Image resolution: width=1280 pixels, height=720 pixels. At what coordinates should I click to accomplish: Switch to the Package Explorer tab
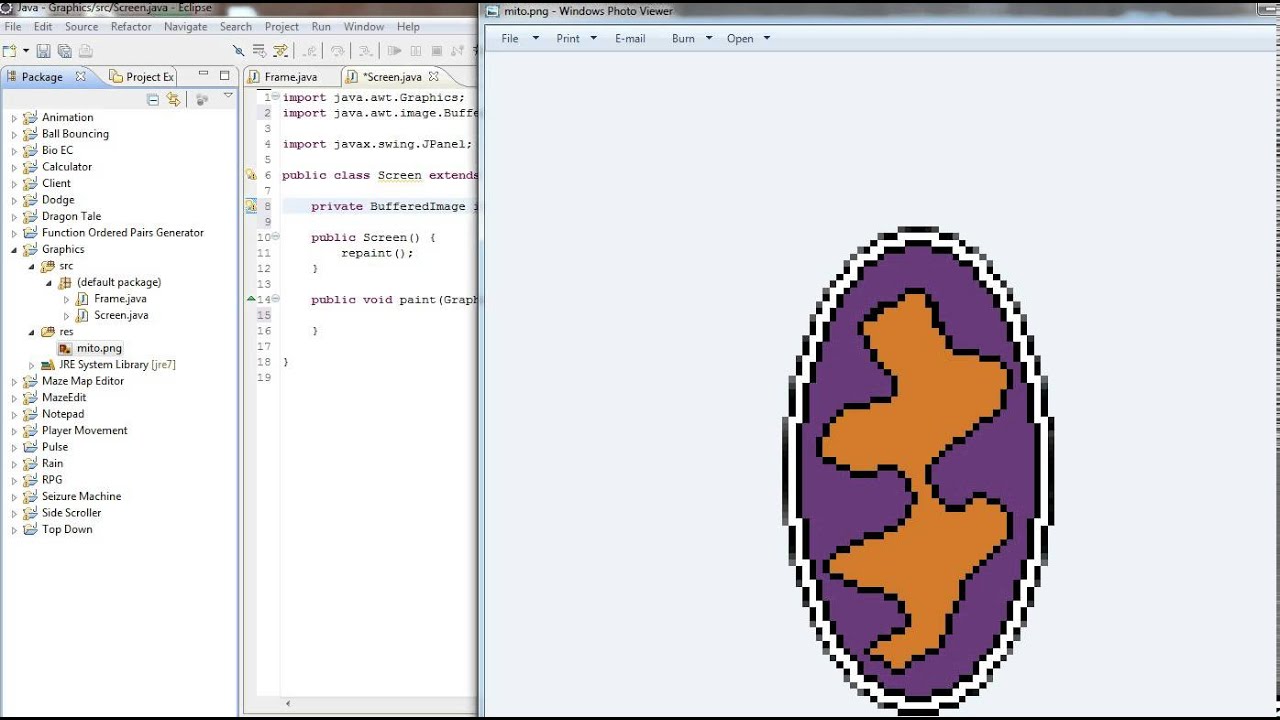pyautogui.click(x=42, y=77)
